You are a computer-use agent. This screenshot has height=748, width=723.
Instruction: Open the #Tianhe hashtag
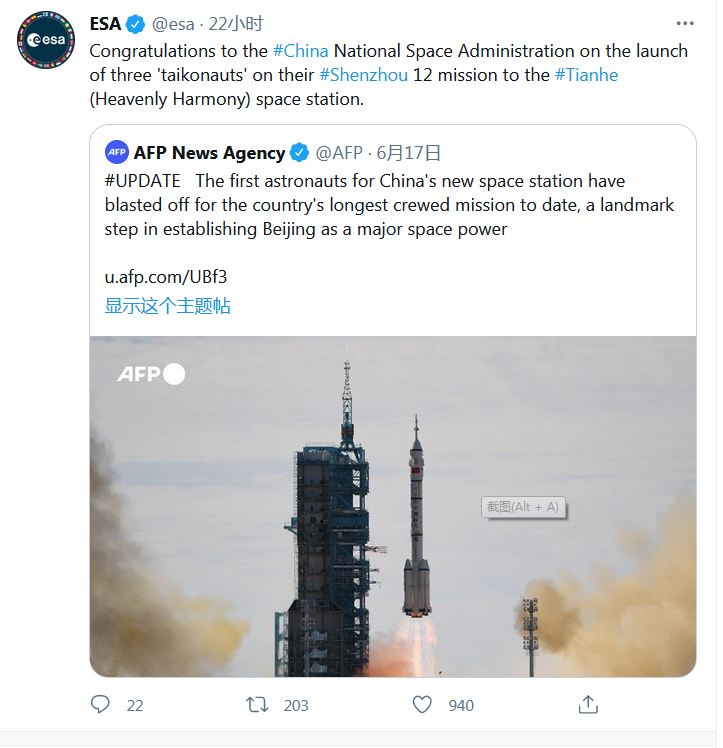coord(586,74)
